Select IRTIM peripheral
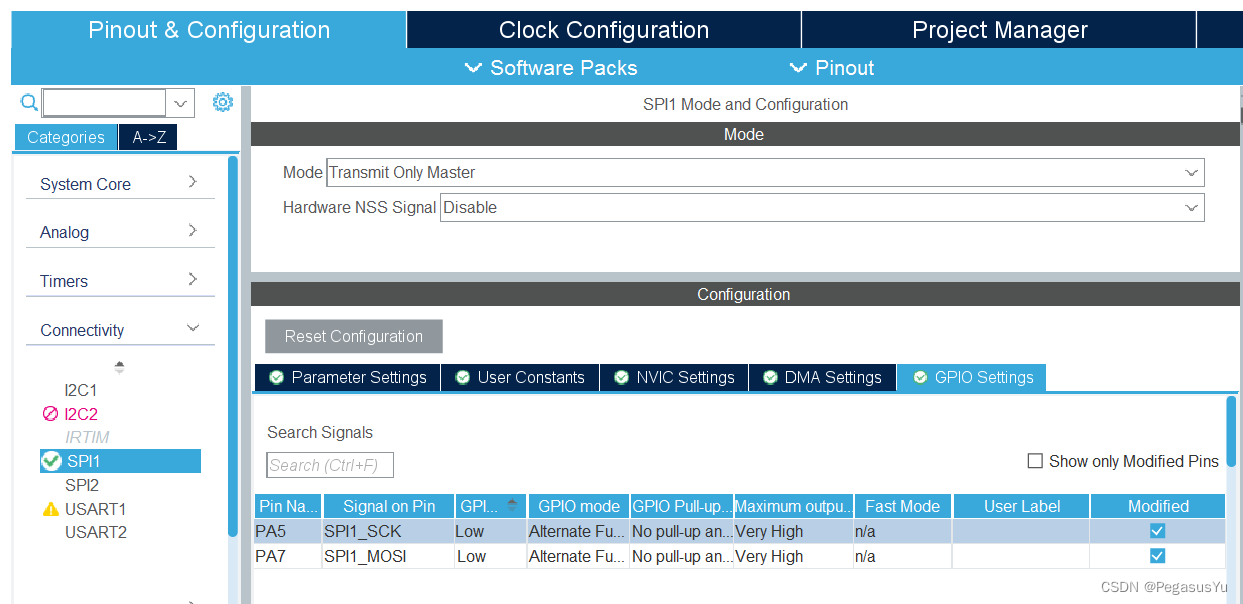Image resolution: width=1243 pixels, height=604 pixels. (87, 437)
